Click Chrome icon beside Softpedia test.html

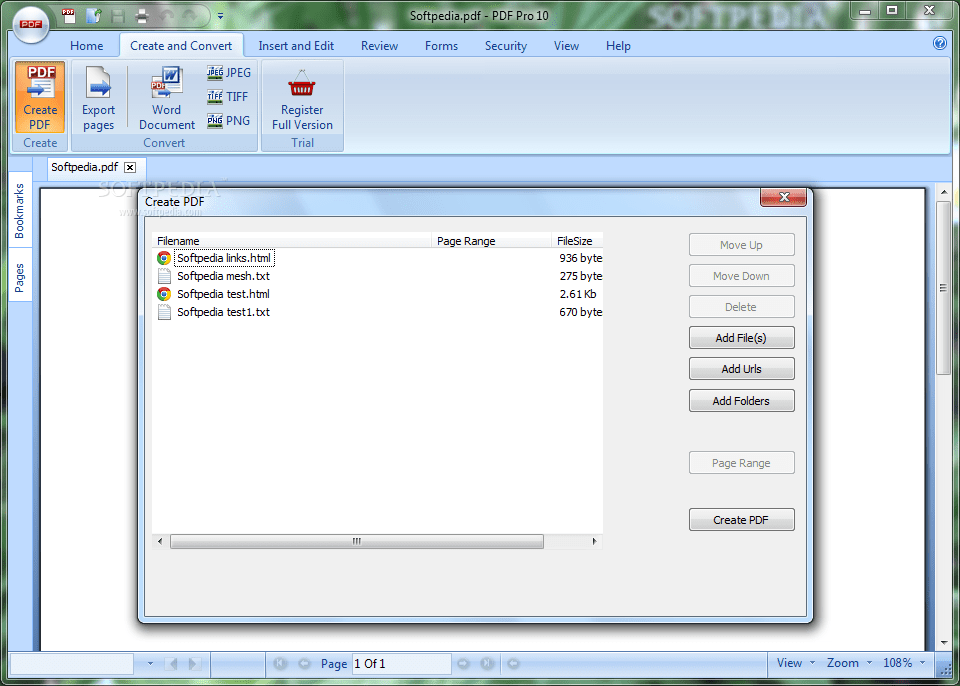click(x=164, y=294)
